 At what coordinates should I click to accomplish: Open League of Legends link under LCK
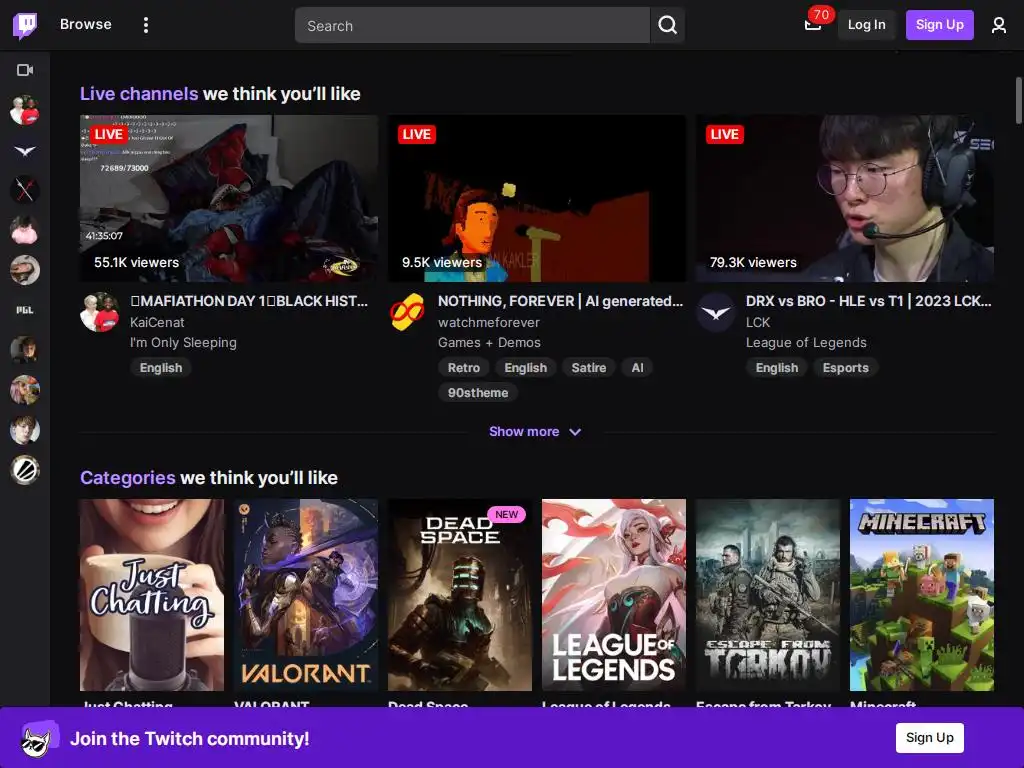(806, 343)
